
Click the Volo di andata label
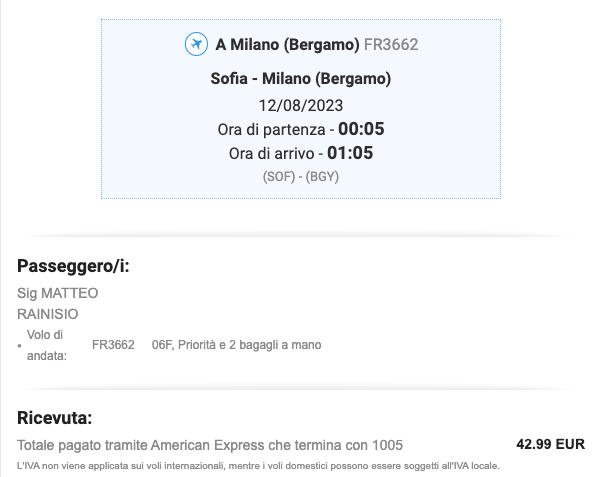click(x=47, y=345)
